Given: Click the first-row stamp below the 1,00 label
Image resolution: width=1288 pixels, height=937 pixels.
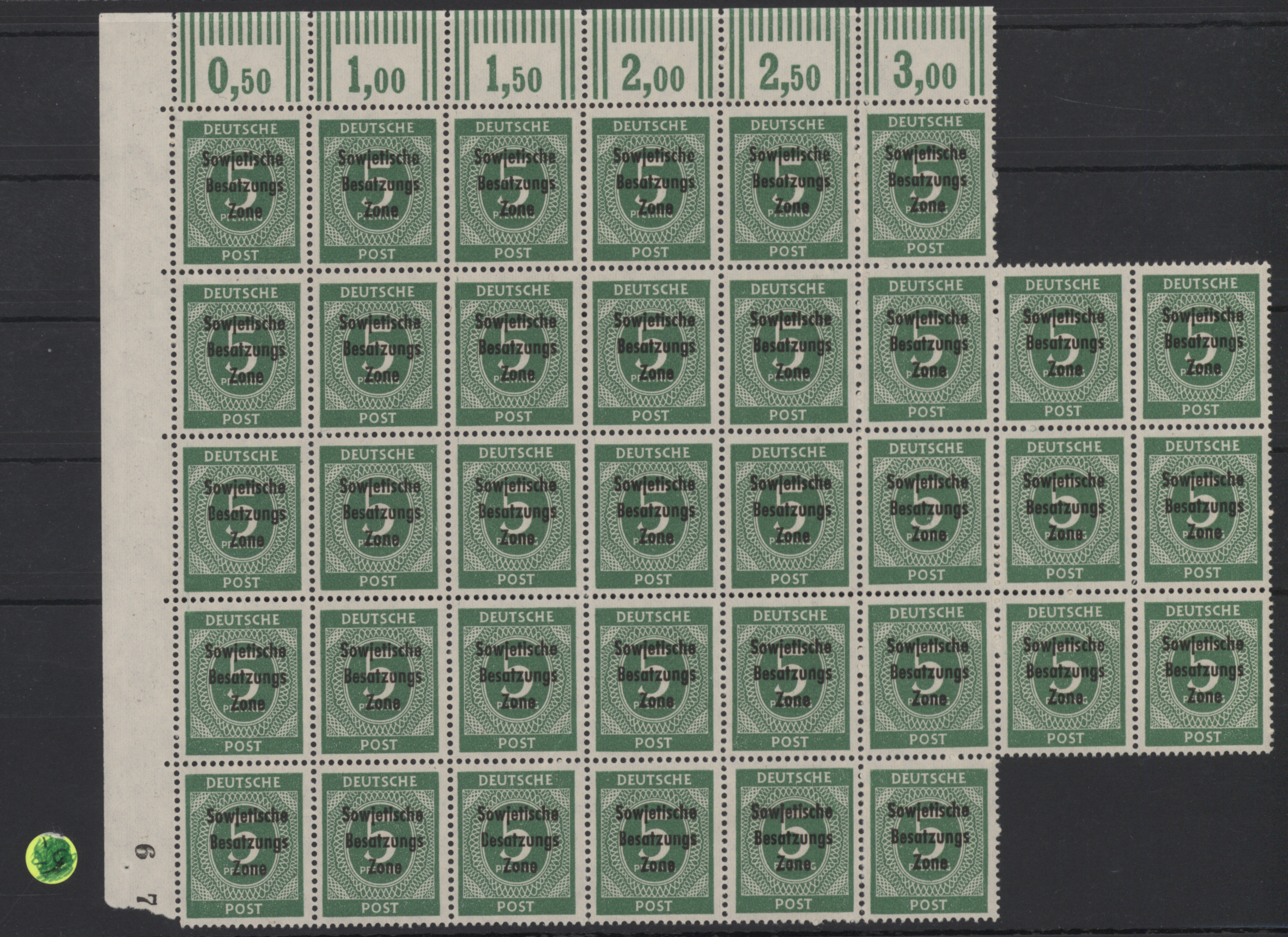Looking at the screenshot, I should tap(377, 190).
